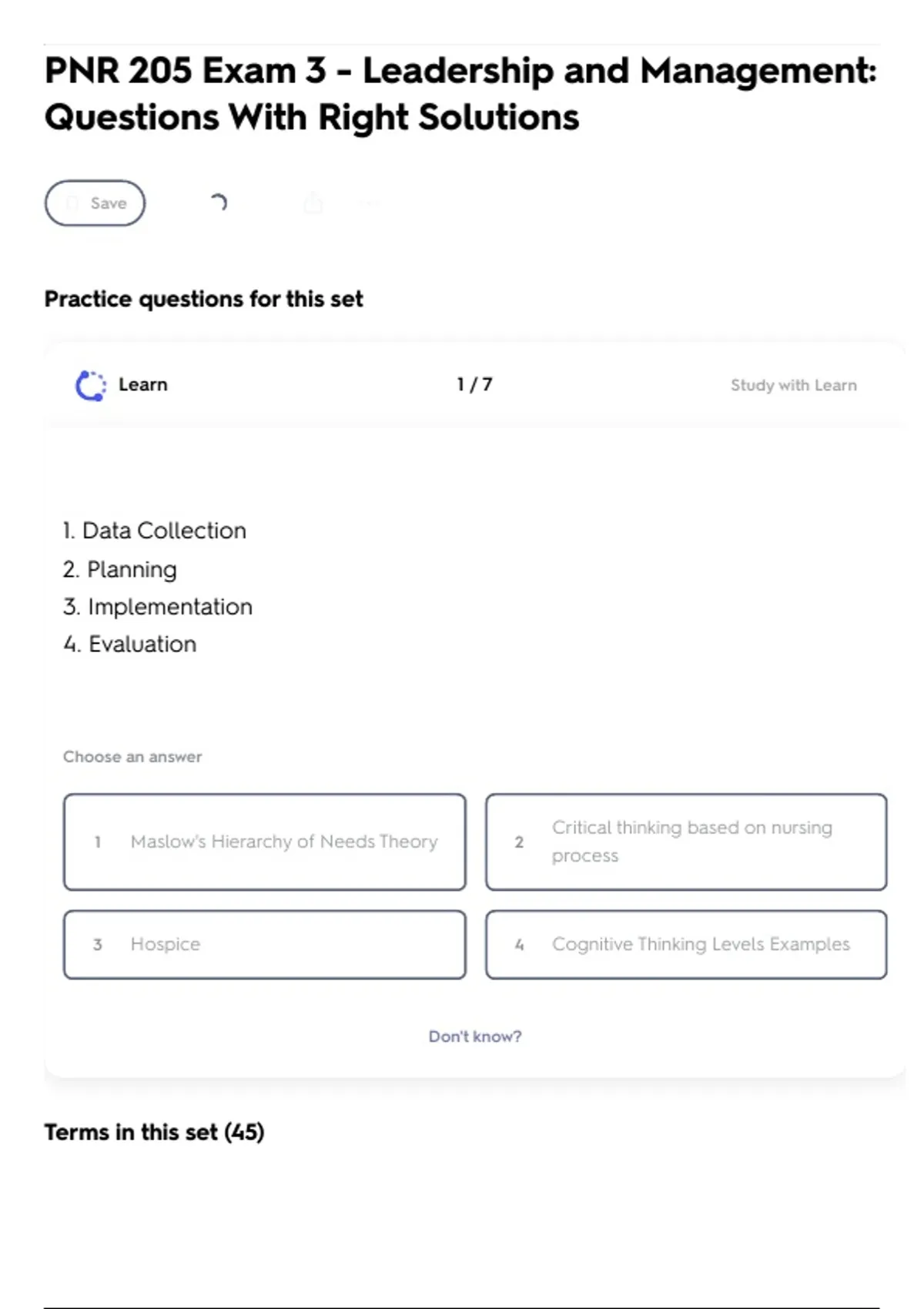
Task: Select answer Maslow's Hierarchy of Needs Theory
Action: pyautogui.click(x=264, y=842)
